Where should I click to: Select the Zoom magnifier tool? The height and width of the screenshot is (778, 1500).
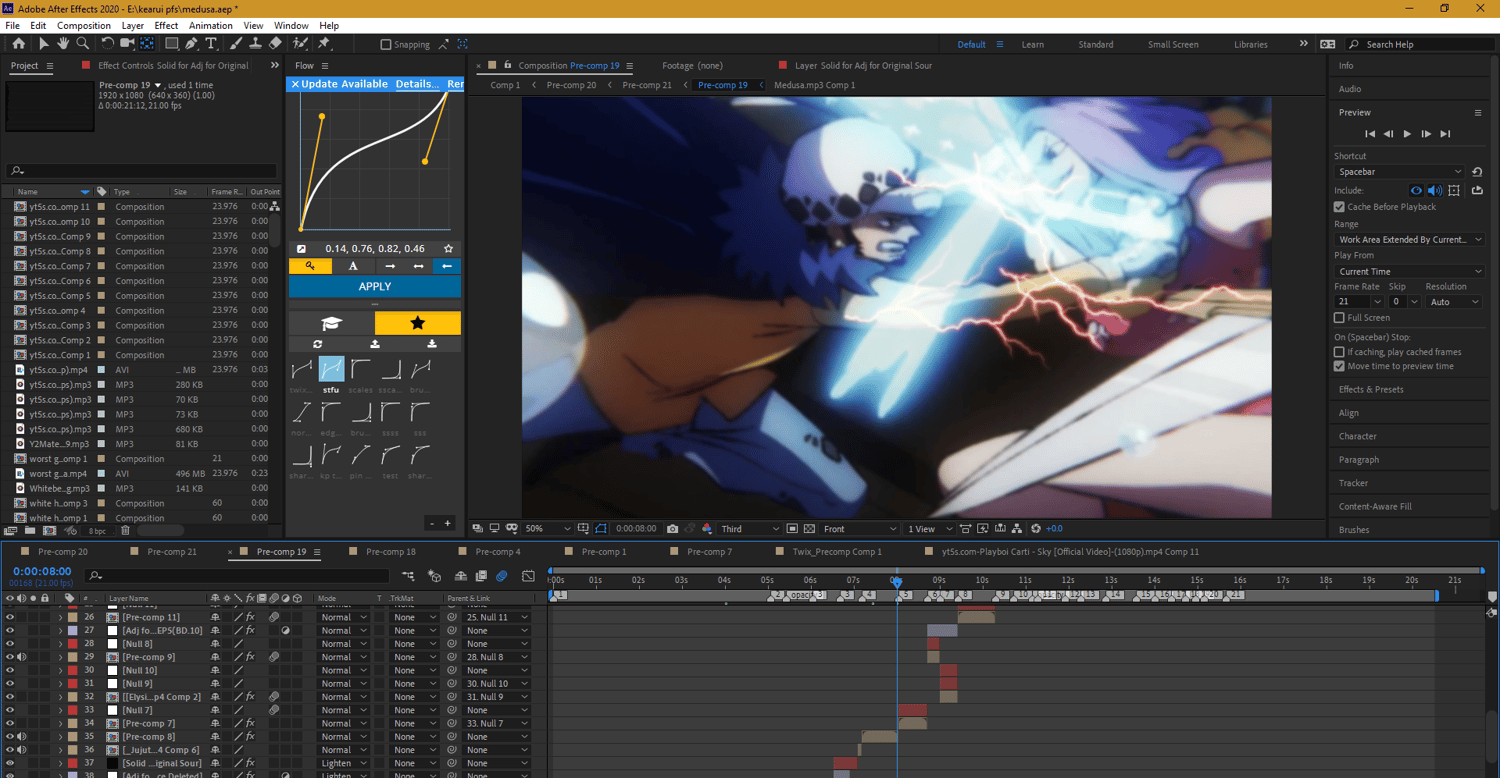(83, 44)
